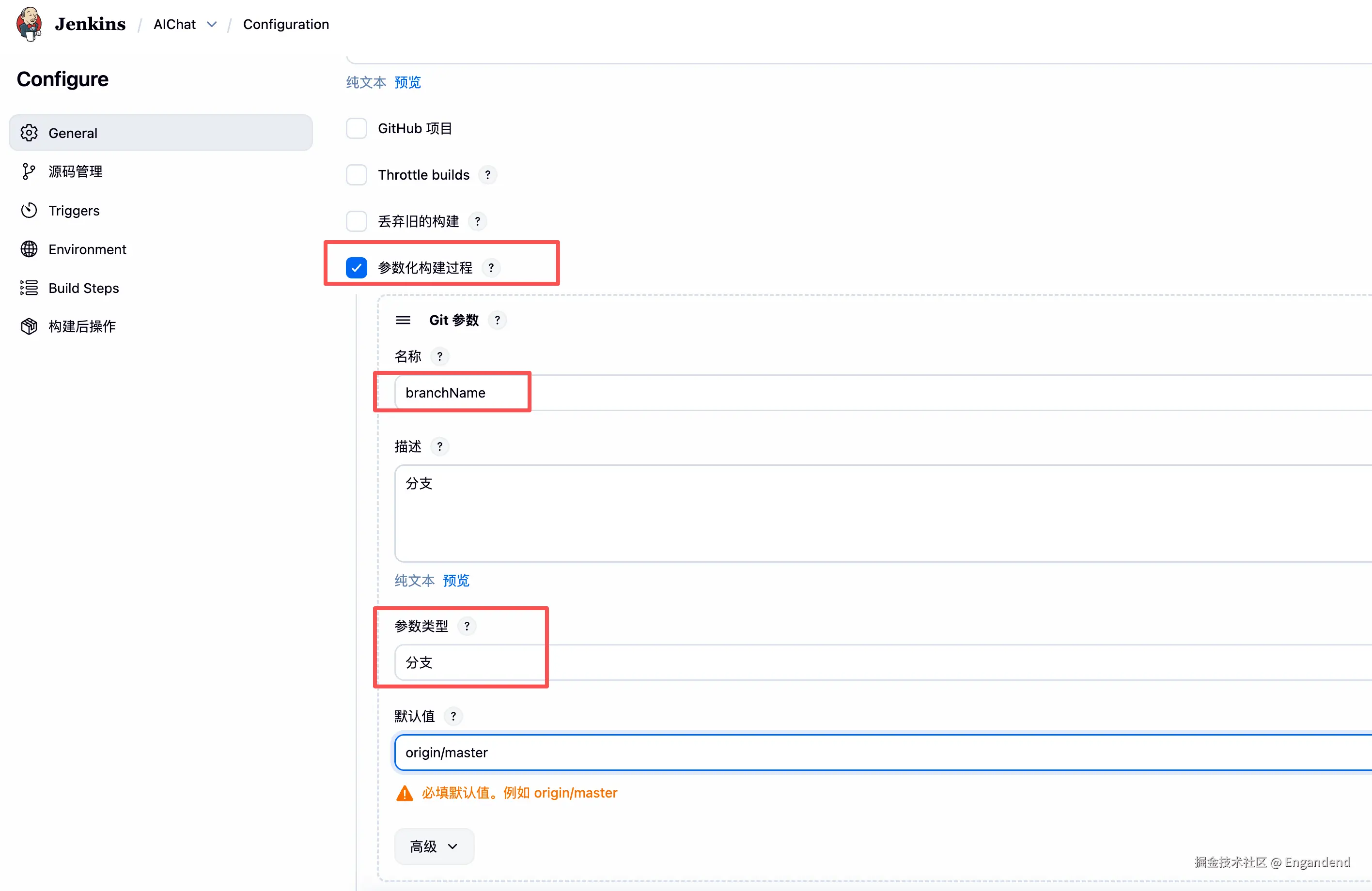Enable the GitHub 项目 checkbox
The width and height of the screenshot is (1372, 891).
356,128
